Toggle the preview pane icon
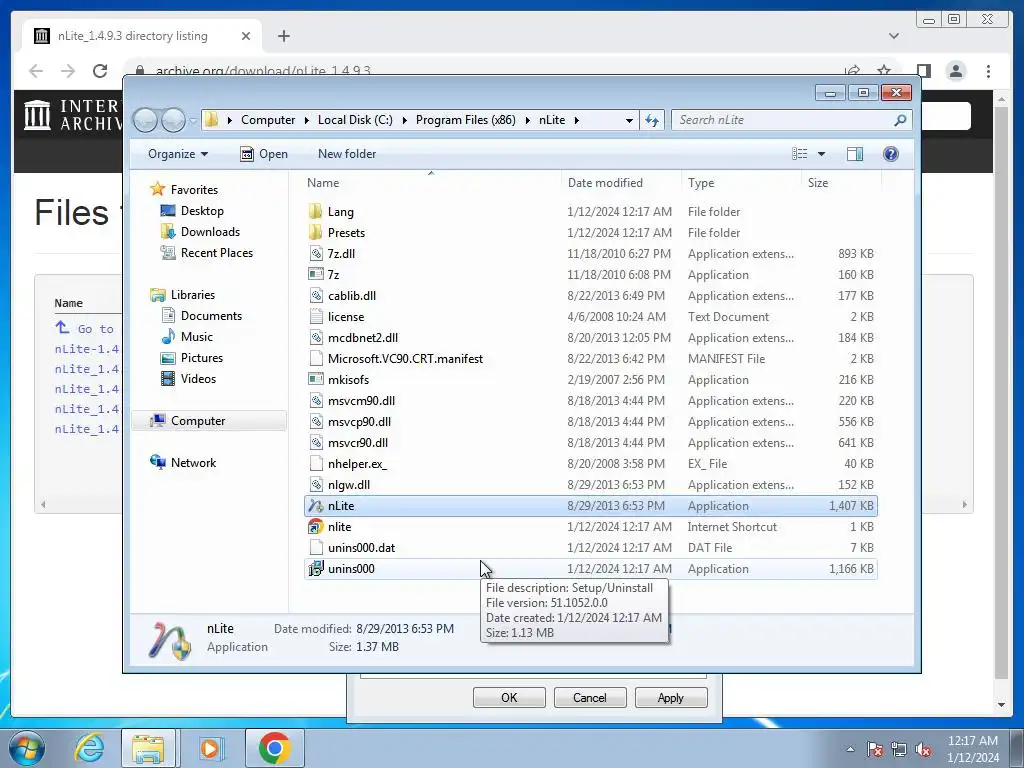Viewport: 1024px width, 768px height. [855, 153]
